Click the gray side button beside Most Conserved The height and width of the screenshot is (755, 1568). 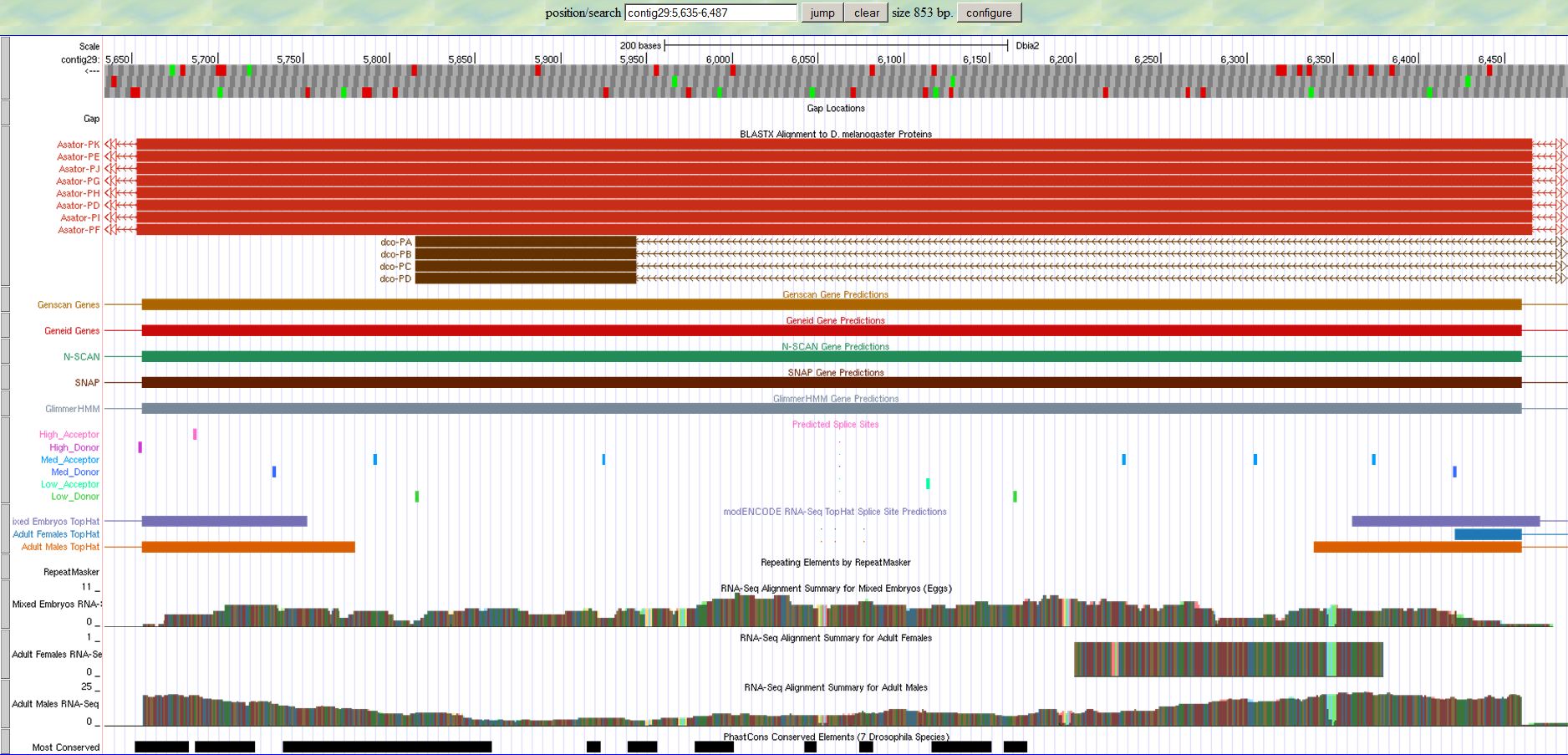5,742
